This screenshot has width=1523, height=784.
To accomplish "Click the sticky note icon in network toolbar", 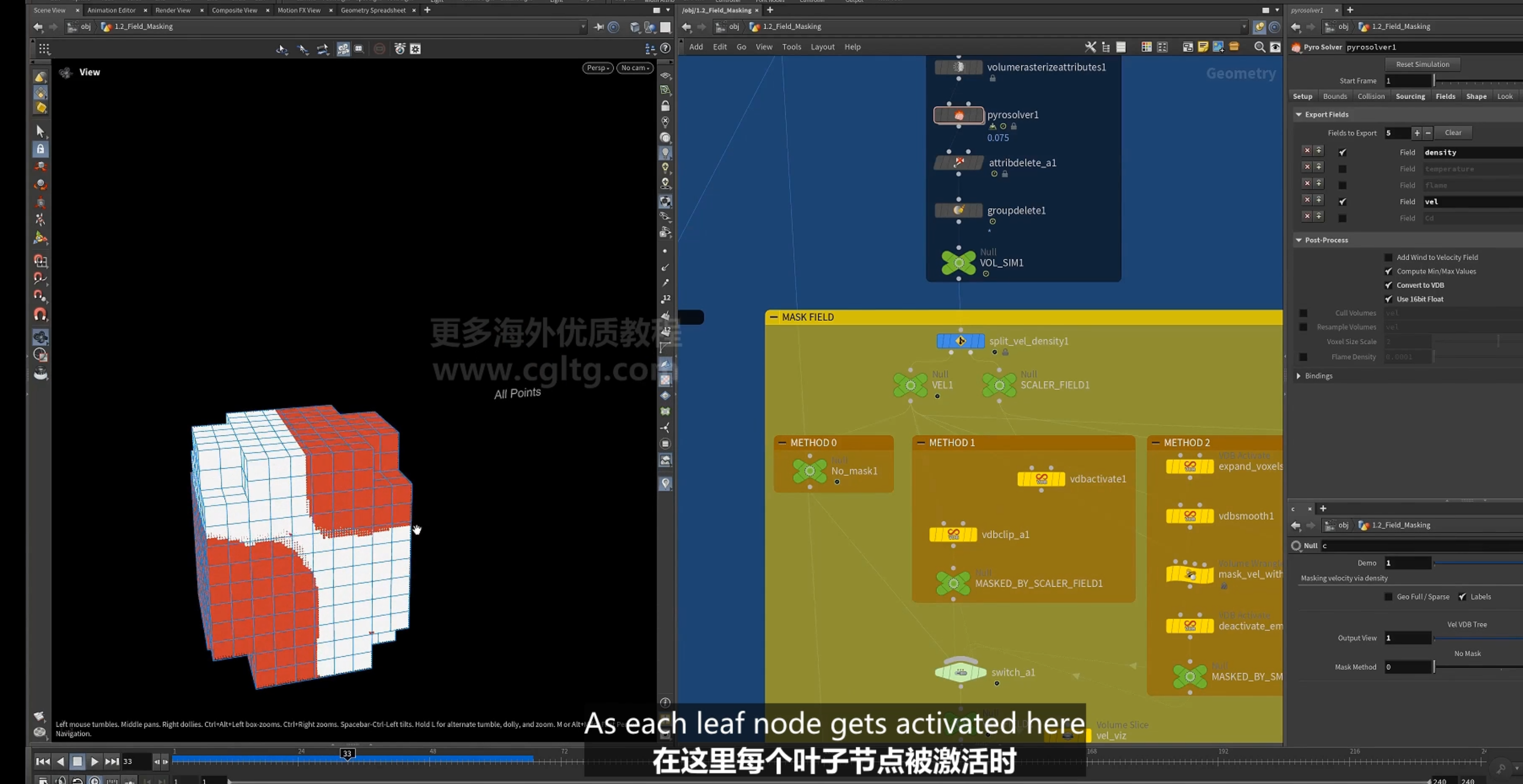I will (1203, 47).
